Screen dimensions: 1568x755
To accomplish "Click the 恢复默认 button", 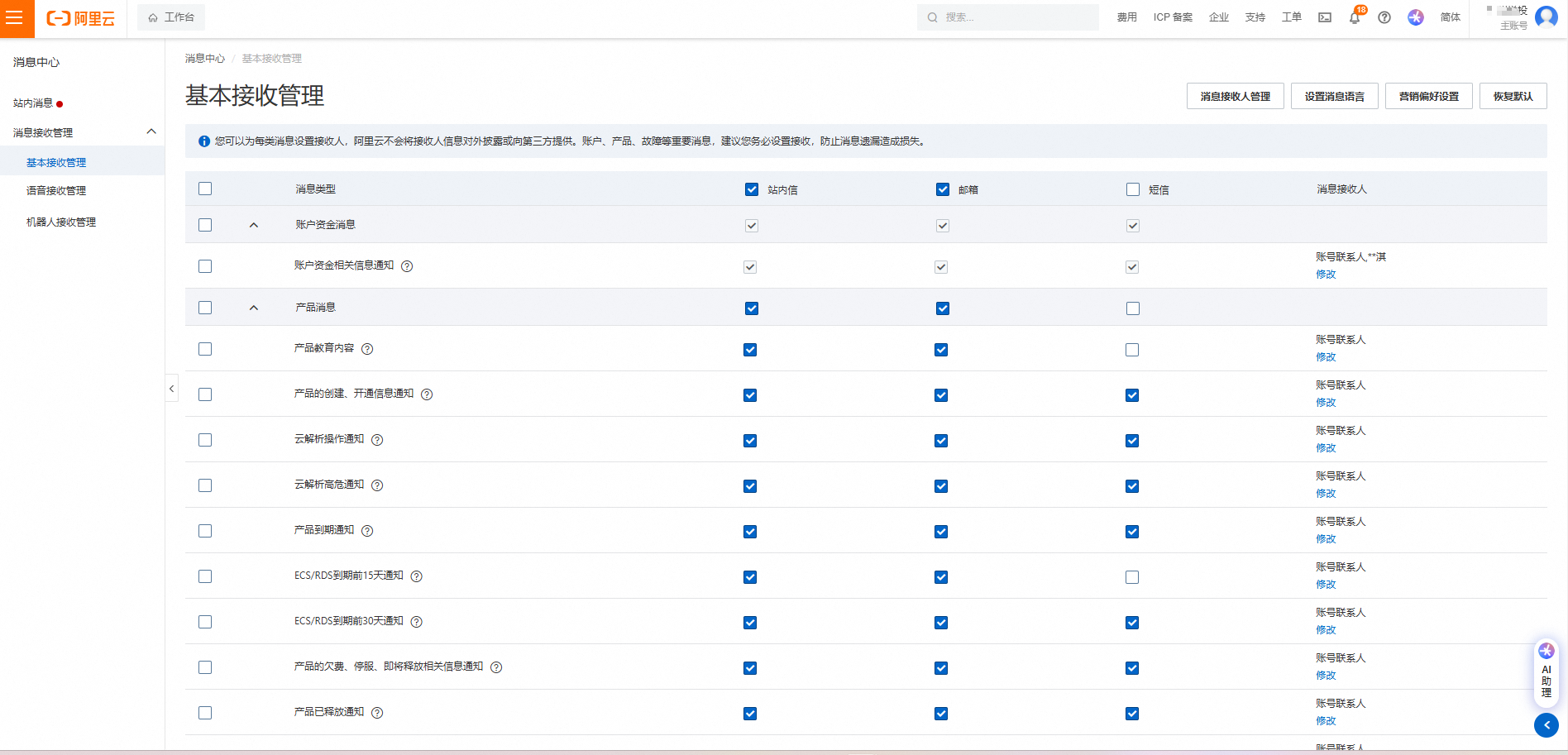I will pyautogui.click(x=1513, y=96).
